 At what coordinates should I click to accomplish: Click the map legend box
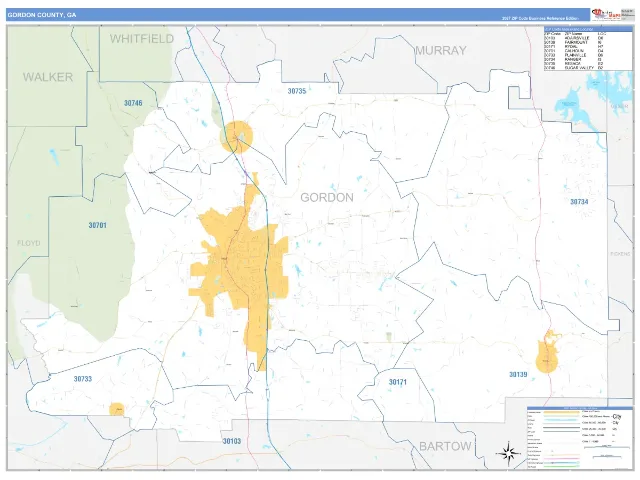580,438
